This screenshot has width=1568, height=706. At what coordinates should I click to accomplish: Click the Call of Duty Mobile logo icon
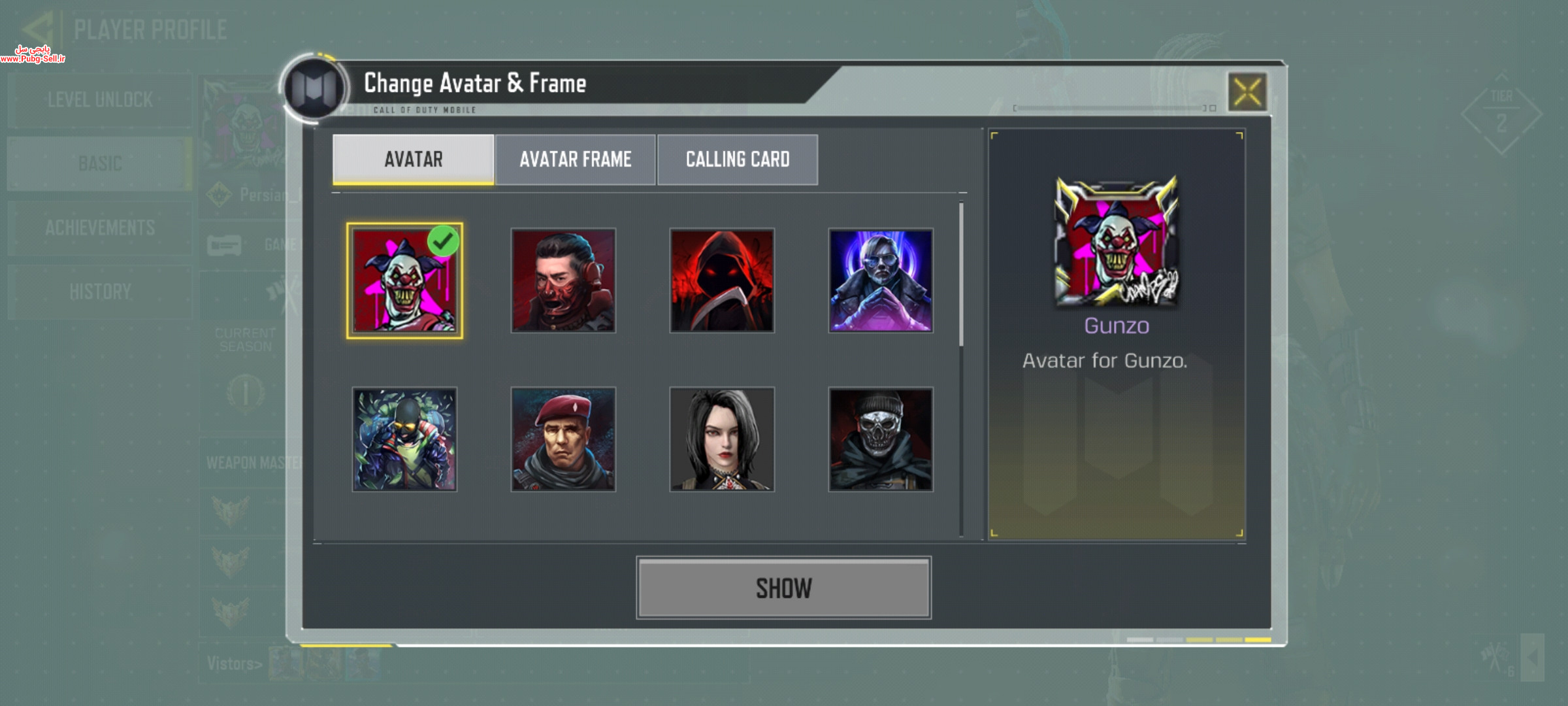click(314, 88)
